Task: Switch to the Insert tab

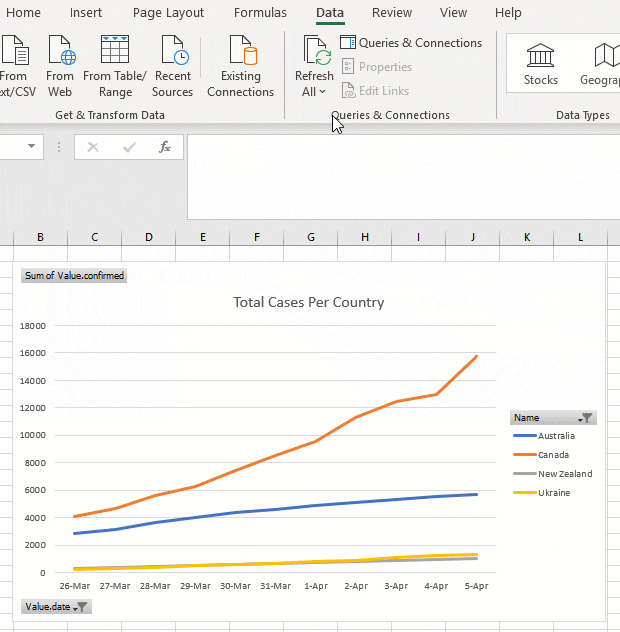Action: (x=86, y=12)
